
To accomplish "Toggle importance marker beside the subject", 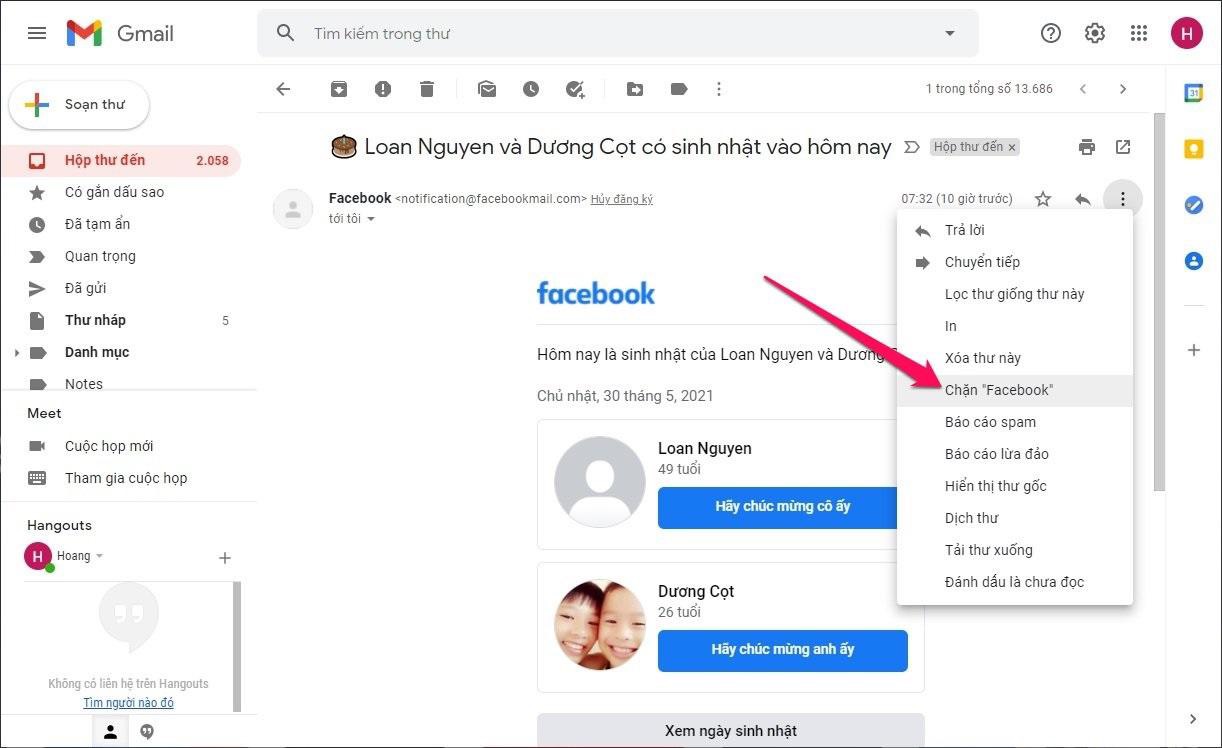I will point(911,147).
